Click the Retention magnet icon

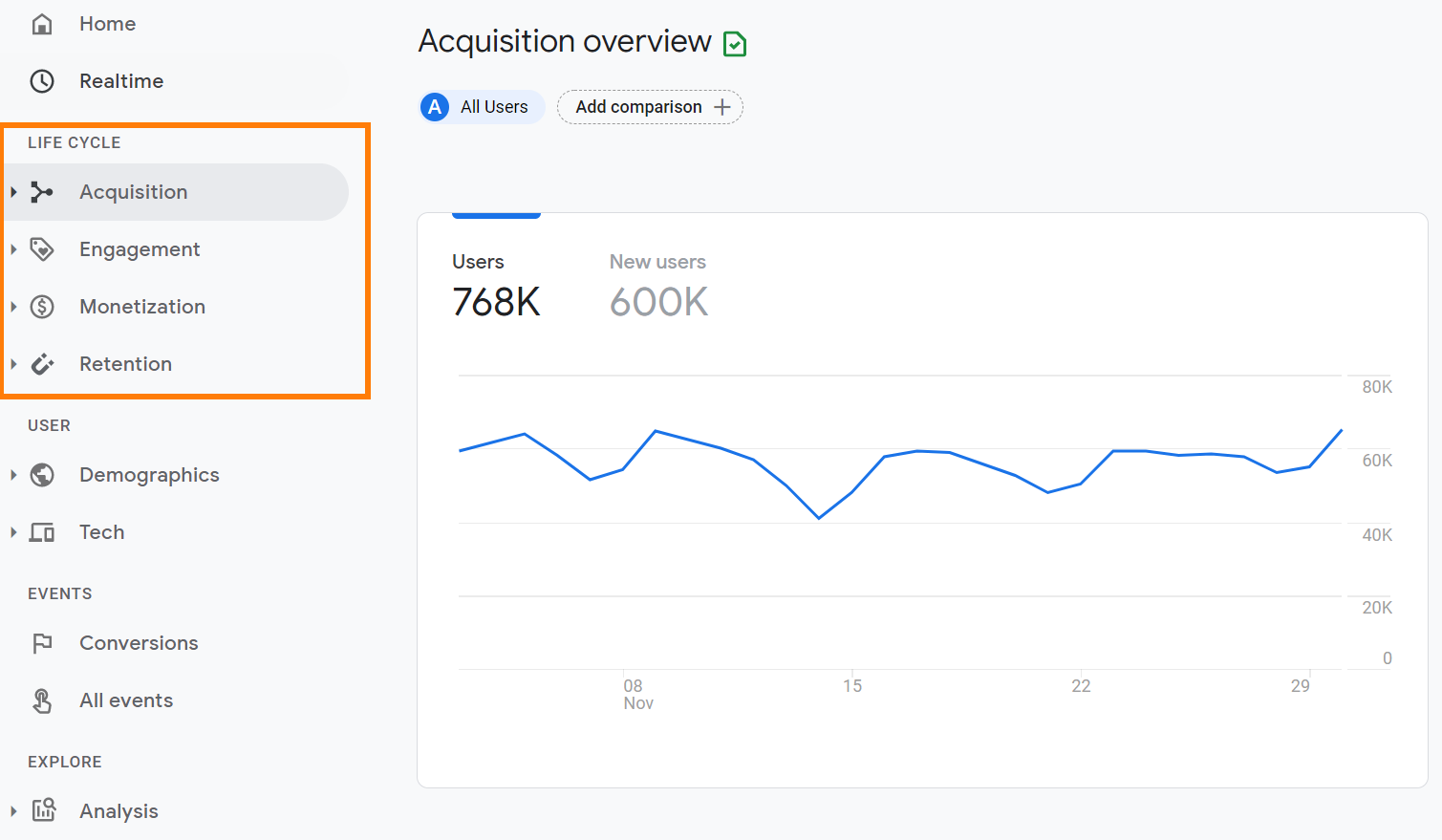point(42,364)
